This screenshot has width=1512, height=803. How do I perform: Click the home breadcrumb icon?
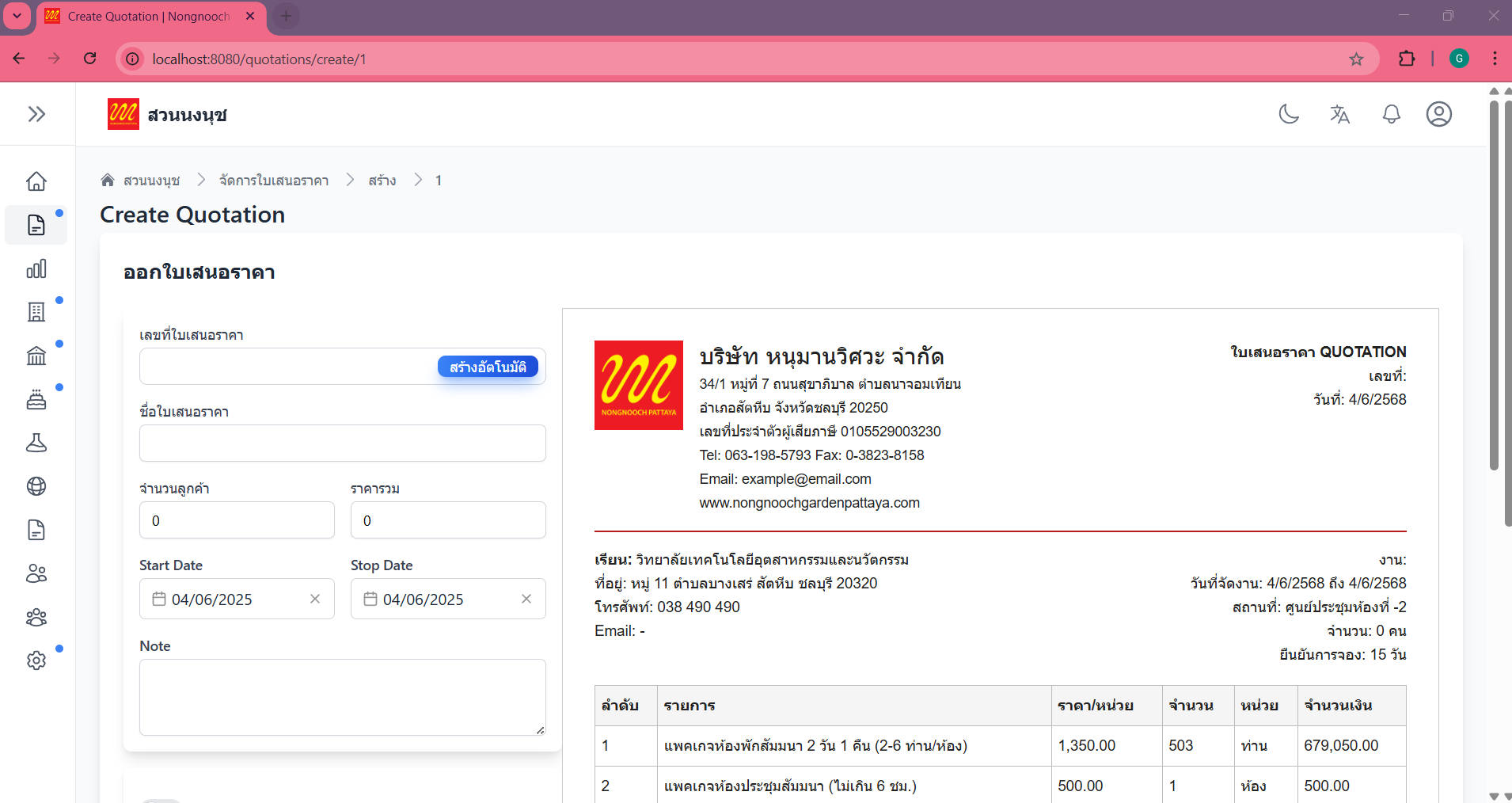(108, 180)
